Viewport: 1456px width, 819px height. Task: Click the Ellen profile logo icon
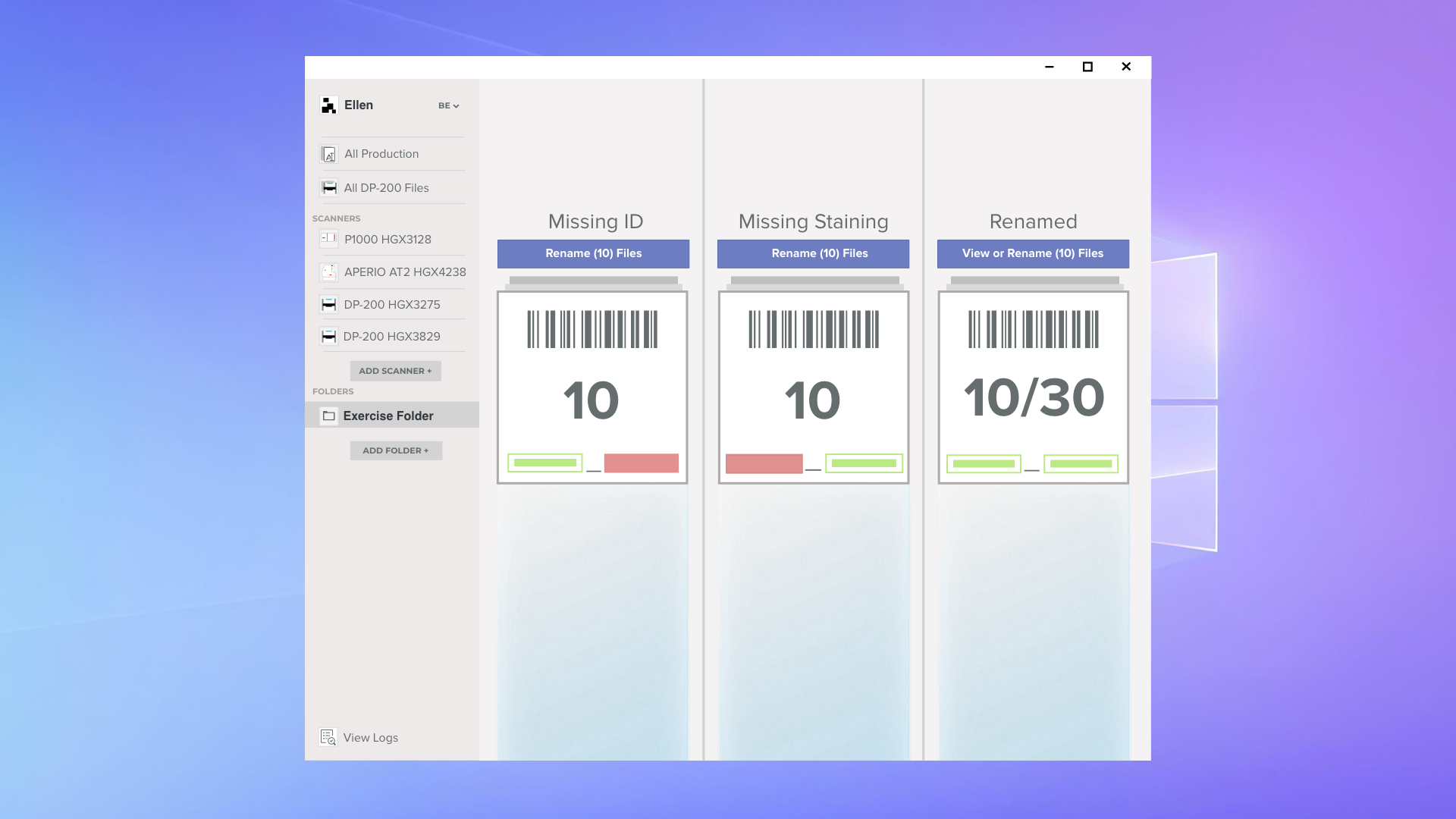coord(328,105)
